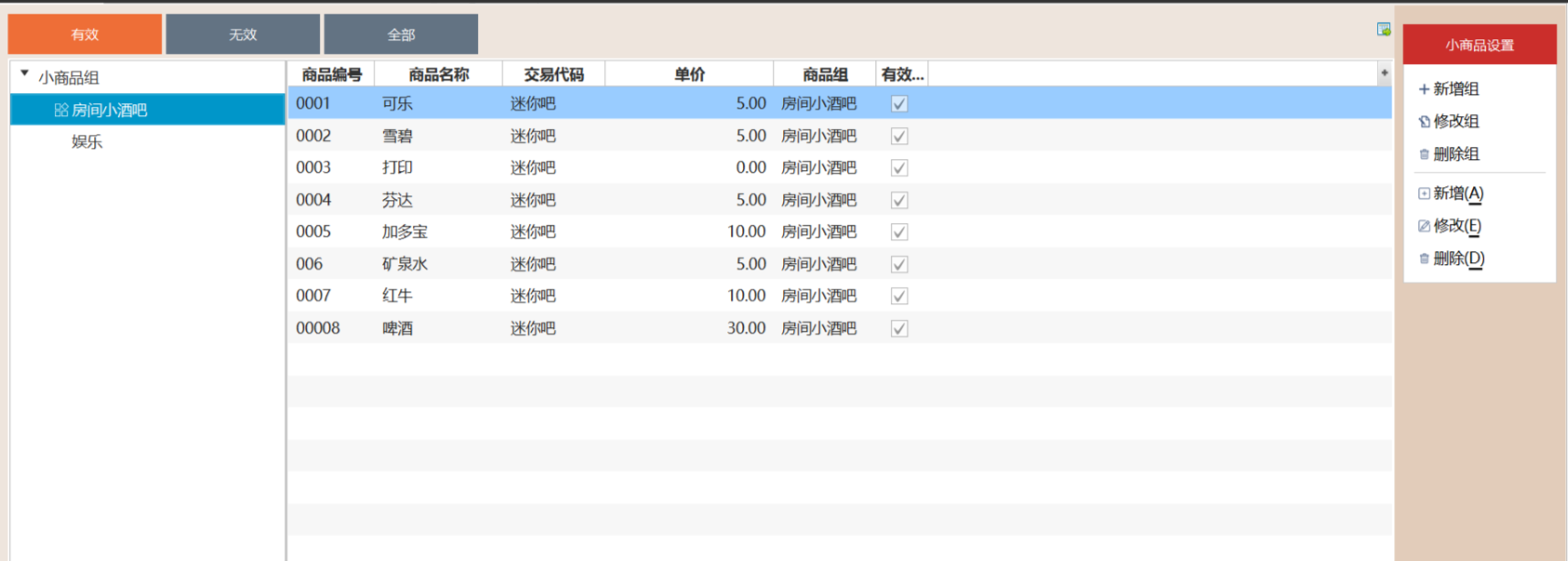The image size is (1568, 561).
Task: Click the small export icon above table
Action: [x=1383, y=30]
